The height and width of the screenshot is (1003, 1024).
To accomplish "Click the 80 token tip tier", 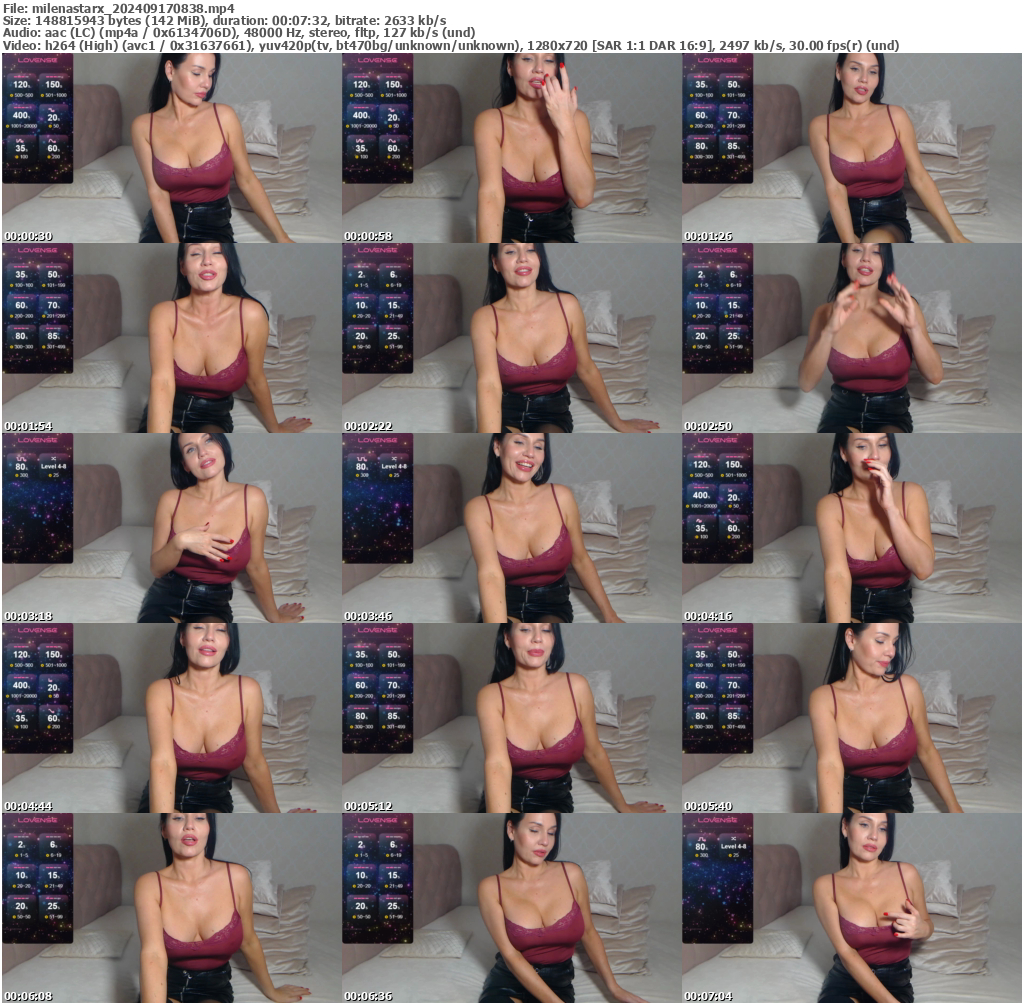I will pyautogui.click(x=700, y=146).
